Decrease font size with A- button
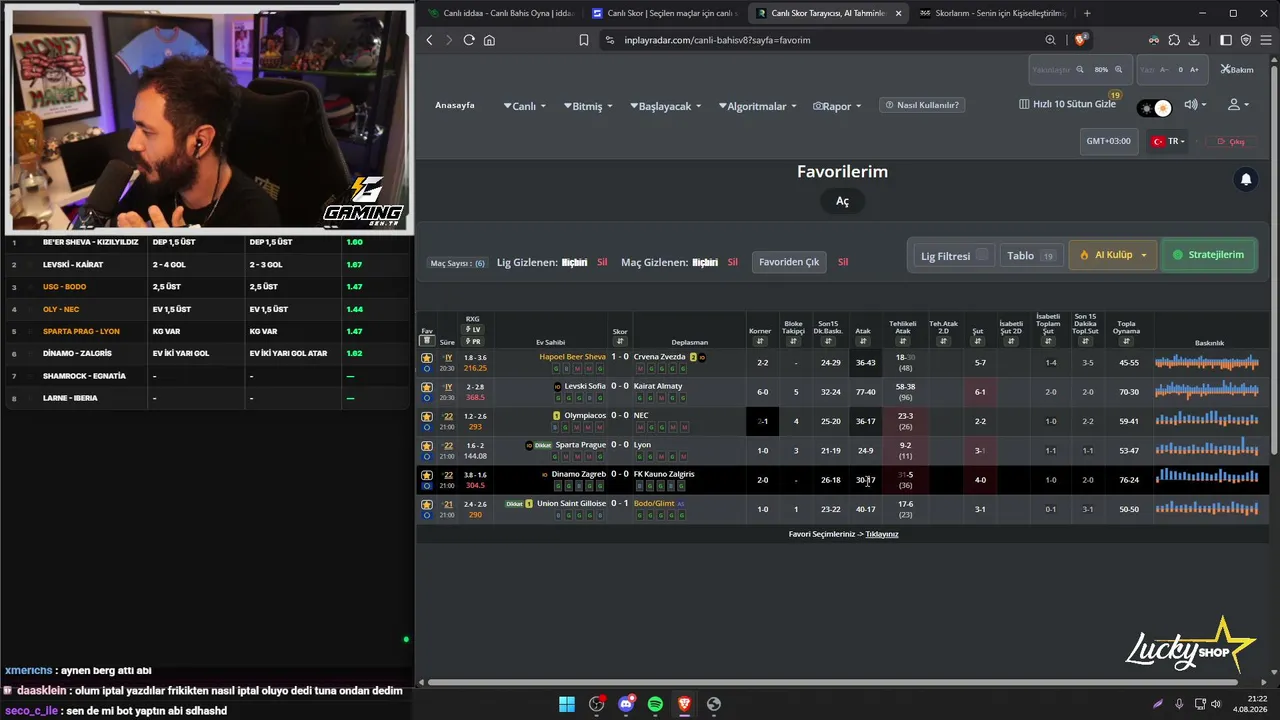 click(1164, 70)
